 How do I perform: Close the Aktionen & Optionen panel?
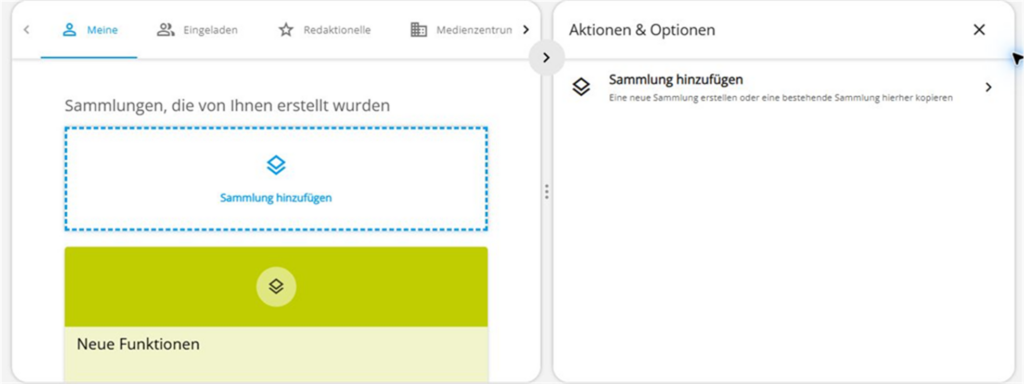(x=979, y=30)
